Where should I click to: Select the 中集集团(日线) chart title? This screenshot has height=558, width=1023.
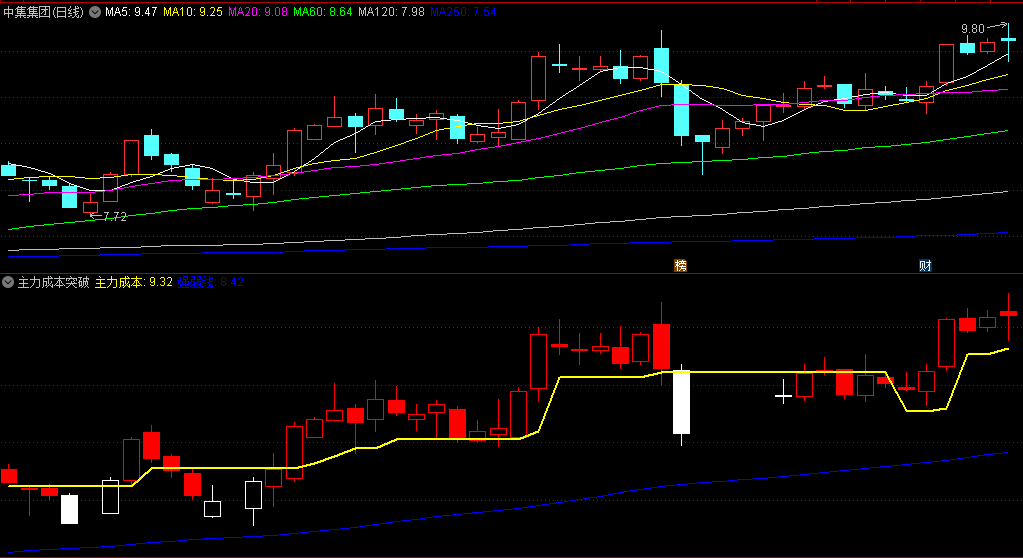[x=44, y=12]
